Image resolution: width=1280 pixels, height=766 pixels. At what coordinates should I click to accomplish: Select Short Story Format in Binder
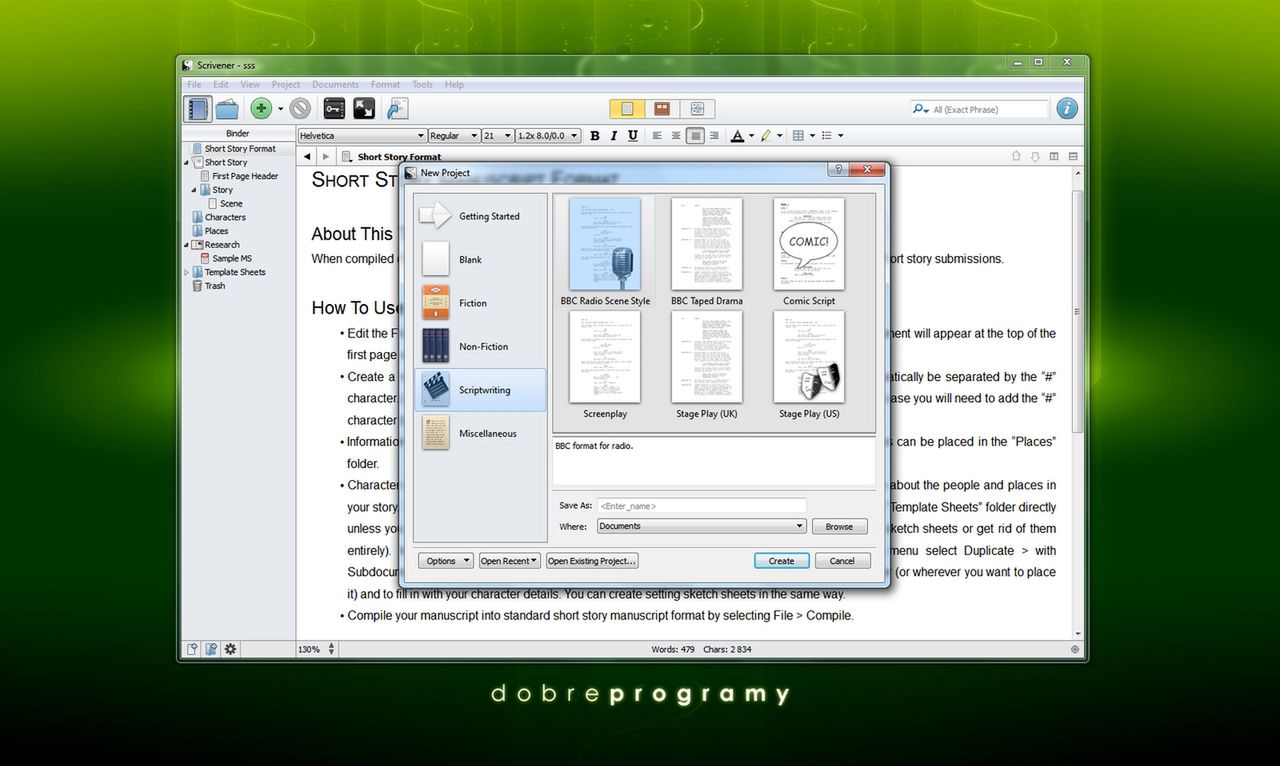(x=239, y=149)
